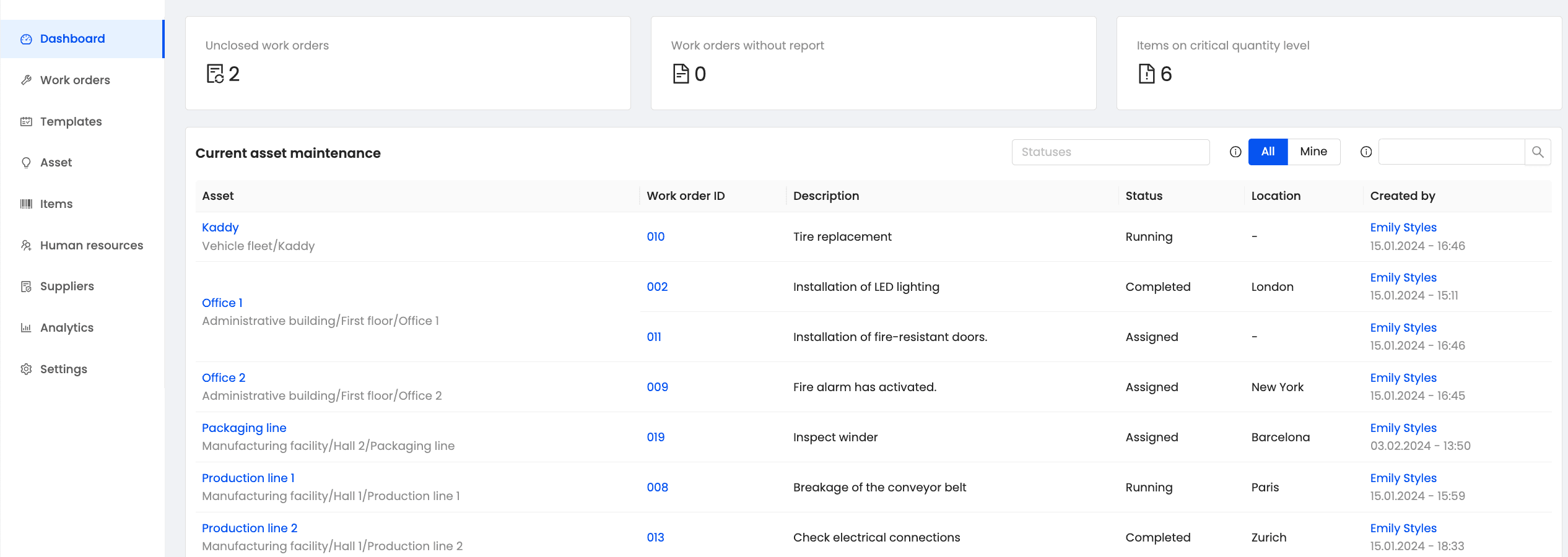Click the Settings gear icon in sidebar
Screen dimensions: 1568x557
click(x=26, y=369)
